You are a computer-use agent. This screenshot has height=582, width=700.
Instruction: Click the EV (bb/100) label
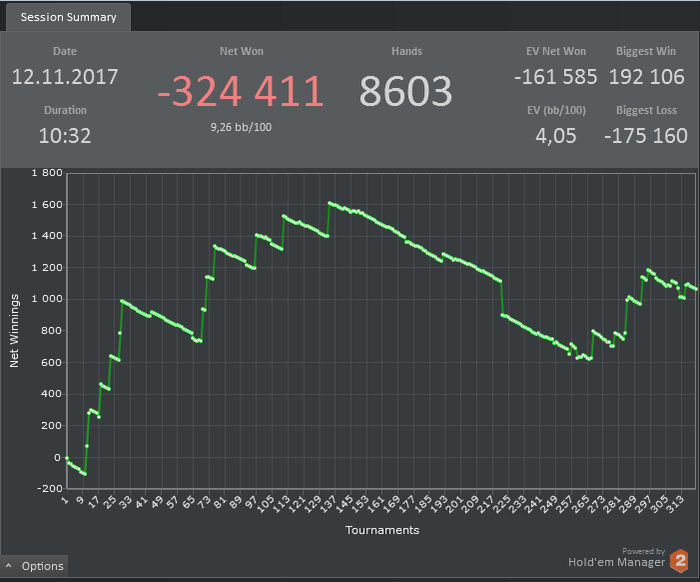coord(556,110)
